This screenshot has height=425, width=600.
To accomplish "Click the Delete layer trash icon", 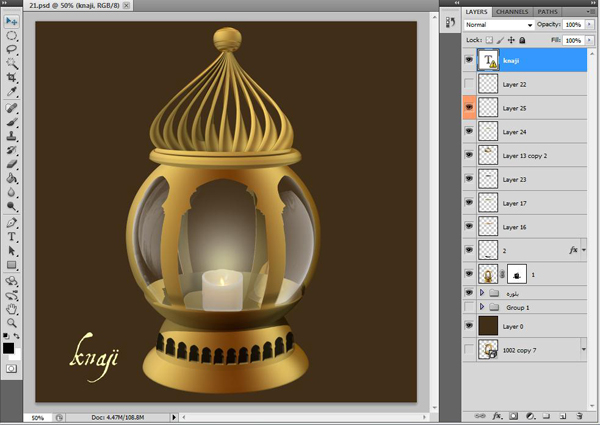I will click(580, 415).
